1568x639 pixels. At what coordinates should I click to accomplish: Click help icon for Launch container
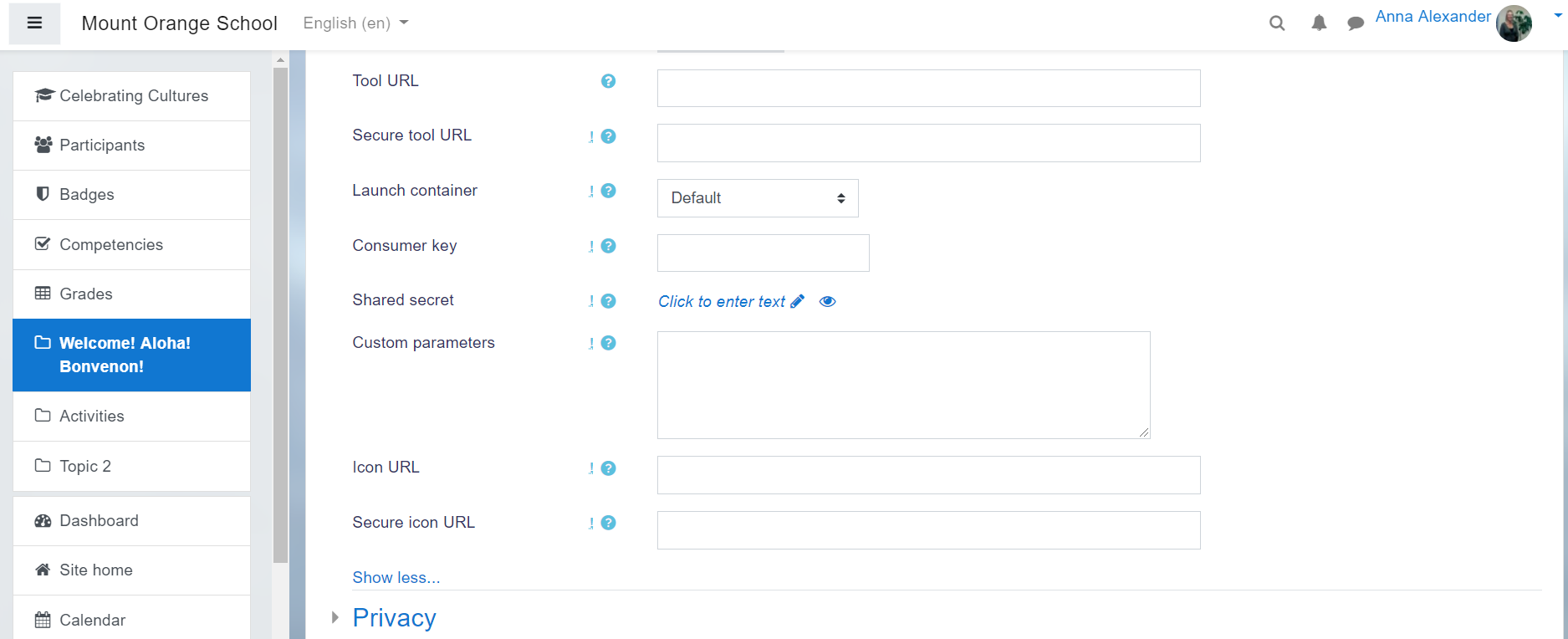[609, 191]
